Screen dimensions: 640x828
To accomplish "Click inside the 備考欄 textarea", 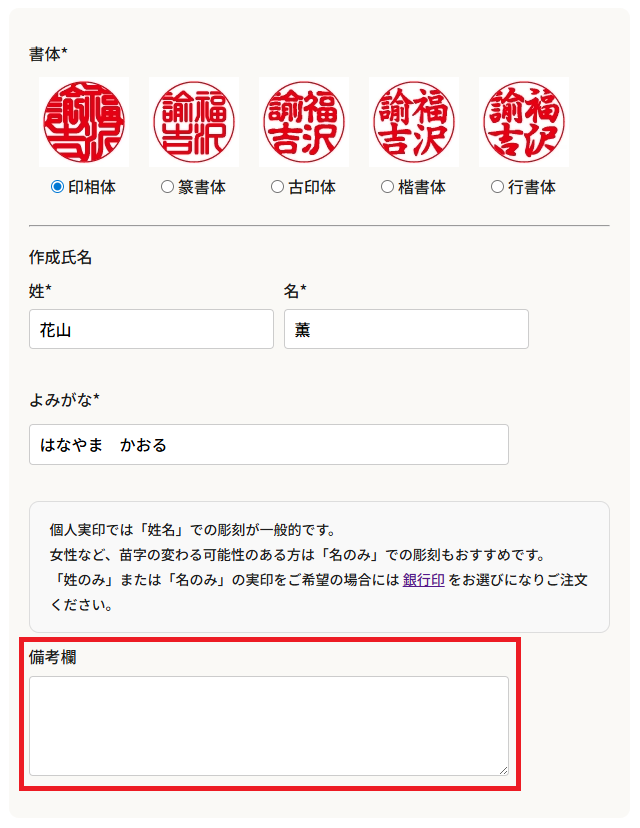I will click(x=268, y=725).
